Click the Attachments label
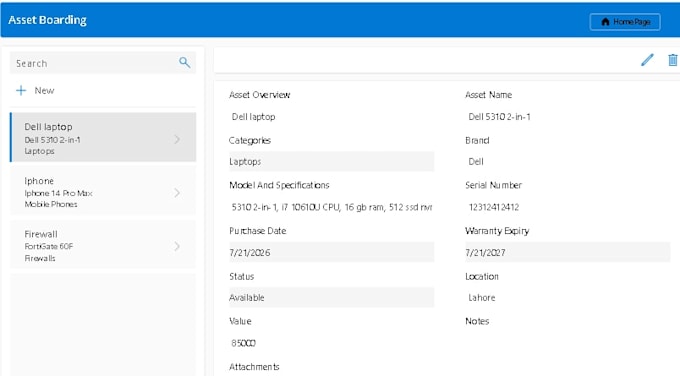The width and height of the screenshot is (680, 376). pyautogui.click(x=254, y=366)
